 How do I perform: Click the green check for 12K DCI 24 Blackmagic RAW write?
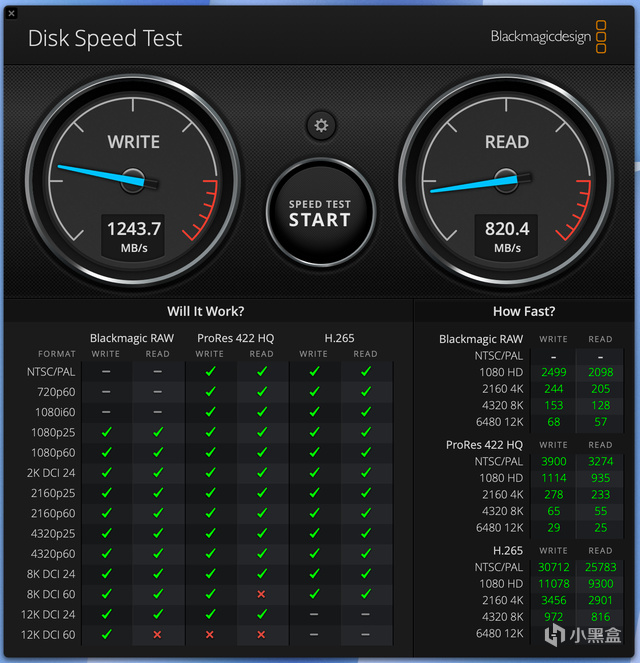(x=107, y=614)
